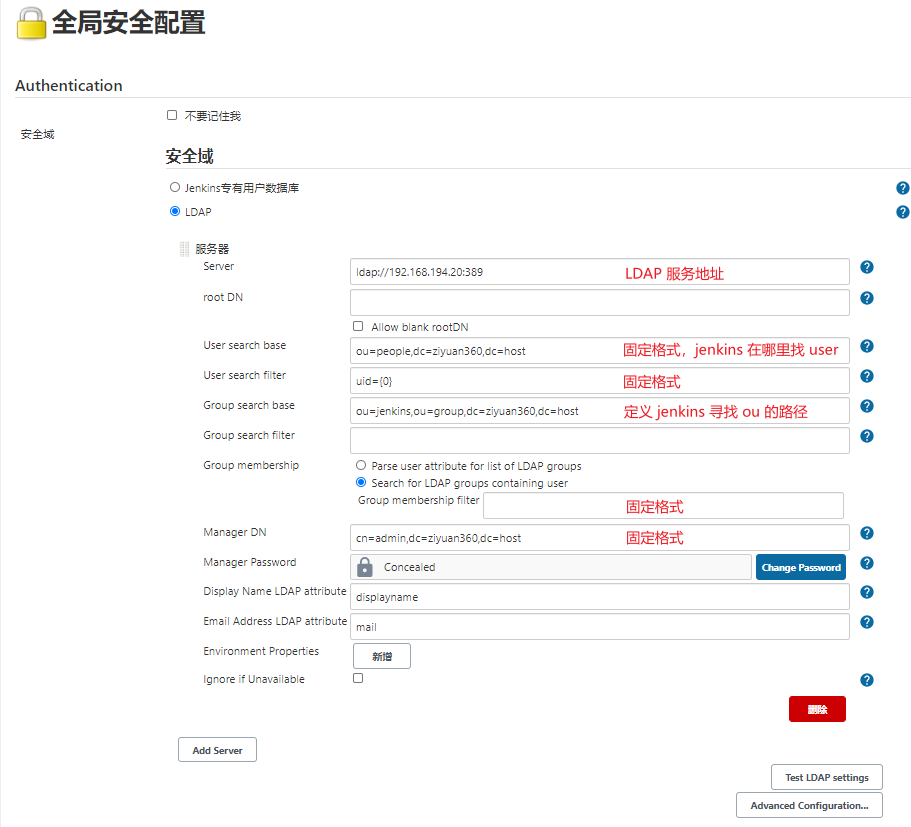This screenshot has height=827, width=911.
Task: Click the drag handle beside 服务器 section
Action: pos(184,248)
